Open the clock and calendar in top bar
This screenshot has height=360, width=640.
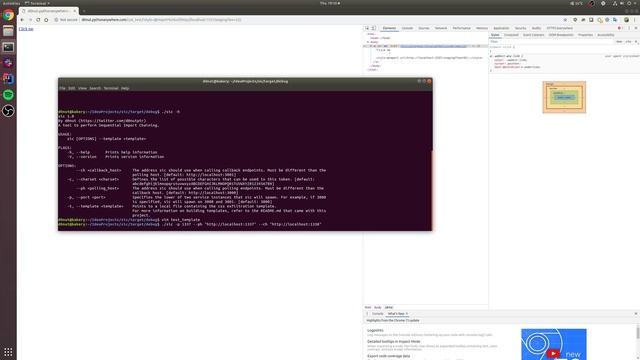tap(329, 3)
